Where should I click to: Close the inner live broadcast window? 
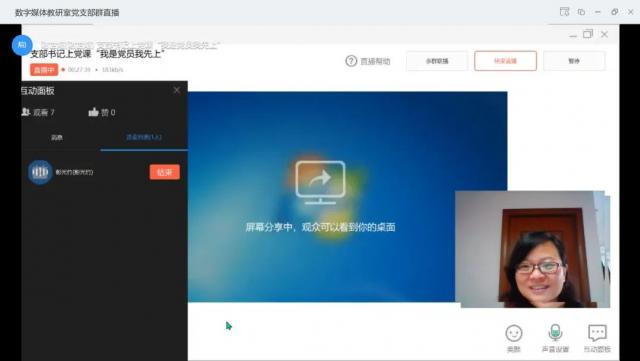[x=604, y=34]
